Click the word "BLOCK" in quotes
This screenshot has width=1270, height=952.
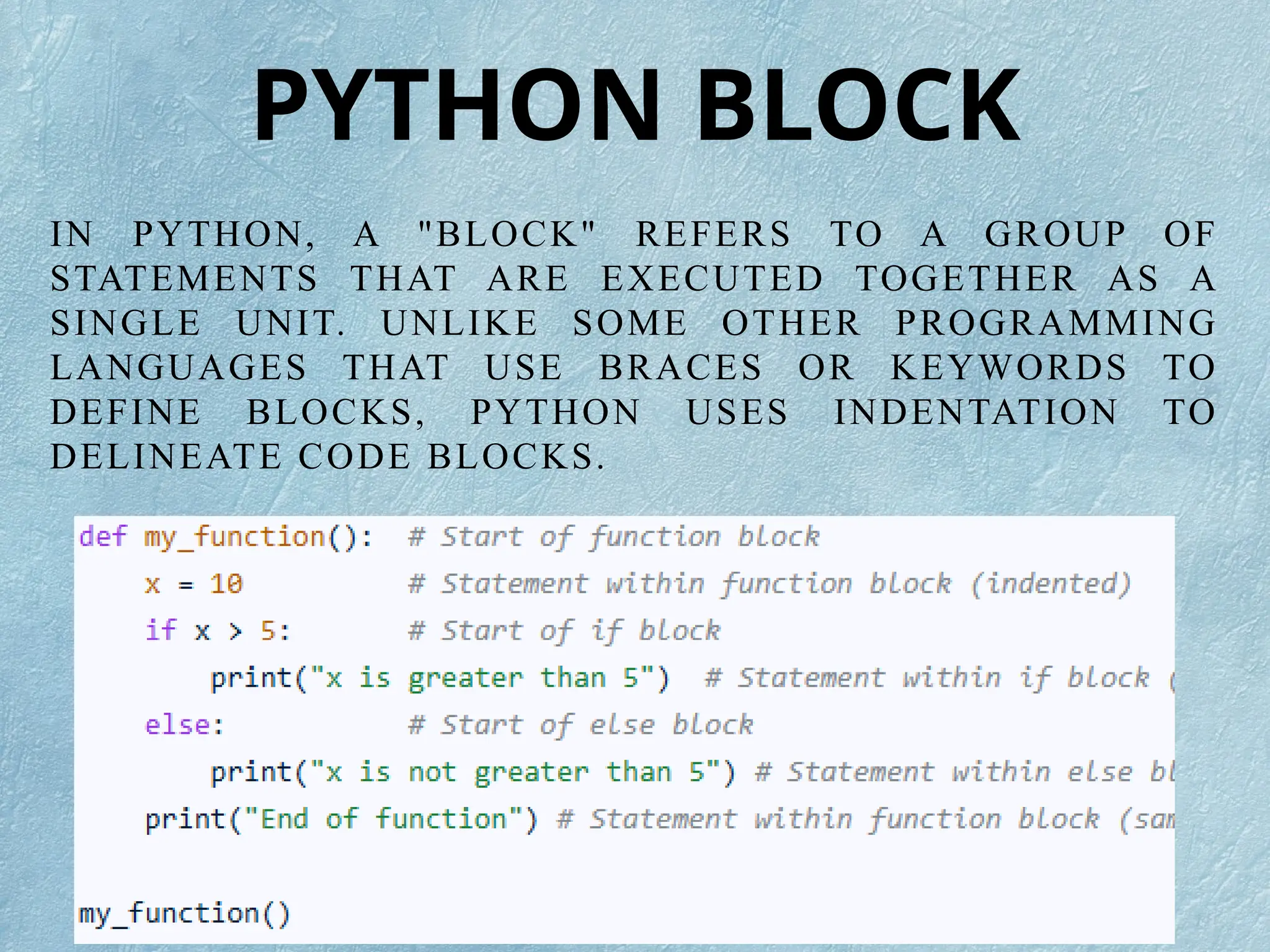click(507, 234)
